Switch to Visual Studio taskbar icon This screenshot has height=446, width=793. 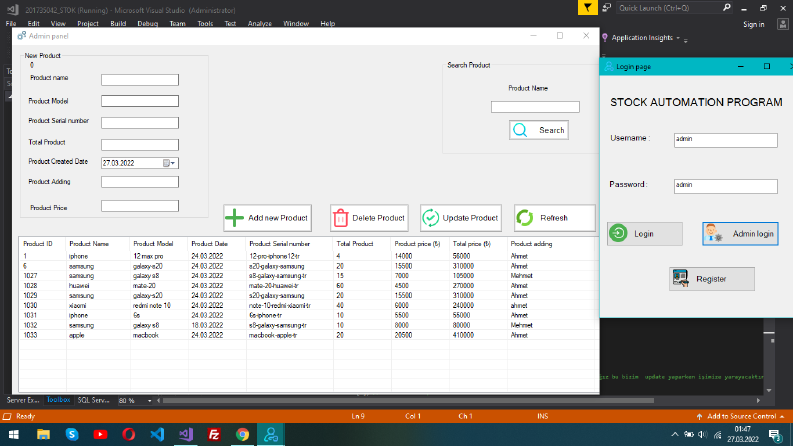pyautogui.click(x=186, y=434)
